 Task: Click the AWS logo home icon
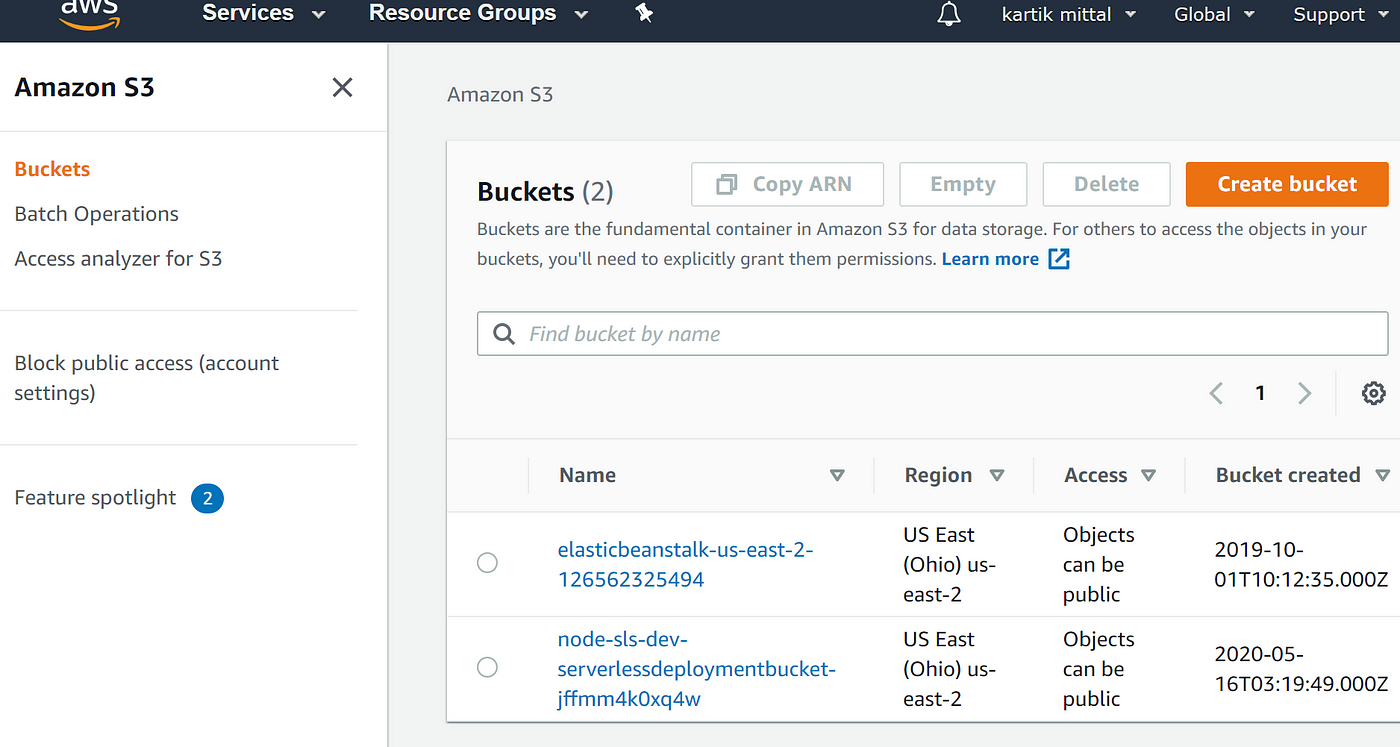pos(89,13)
